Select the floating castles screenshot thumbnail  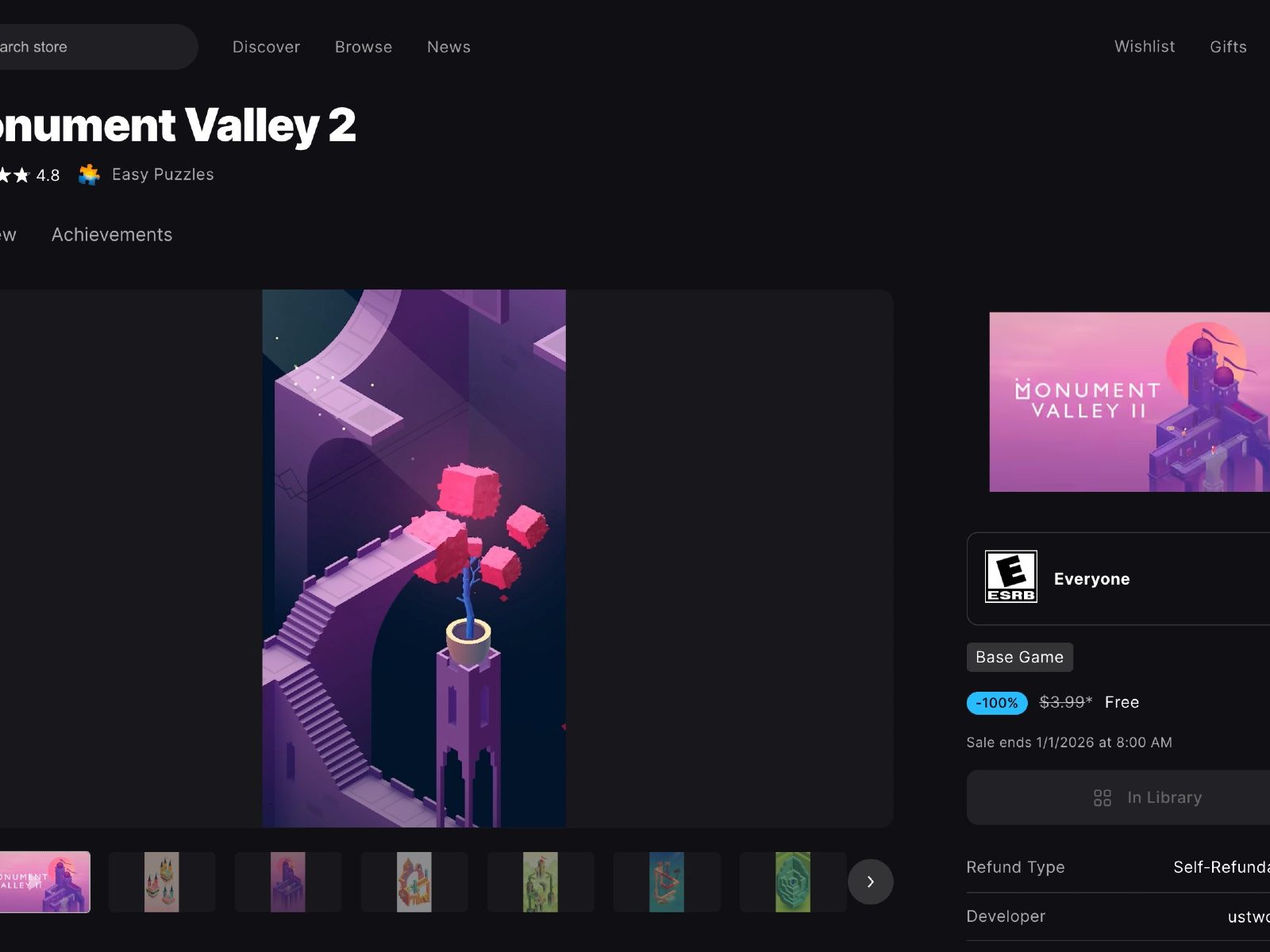162,882
